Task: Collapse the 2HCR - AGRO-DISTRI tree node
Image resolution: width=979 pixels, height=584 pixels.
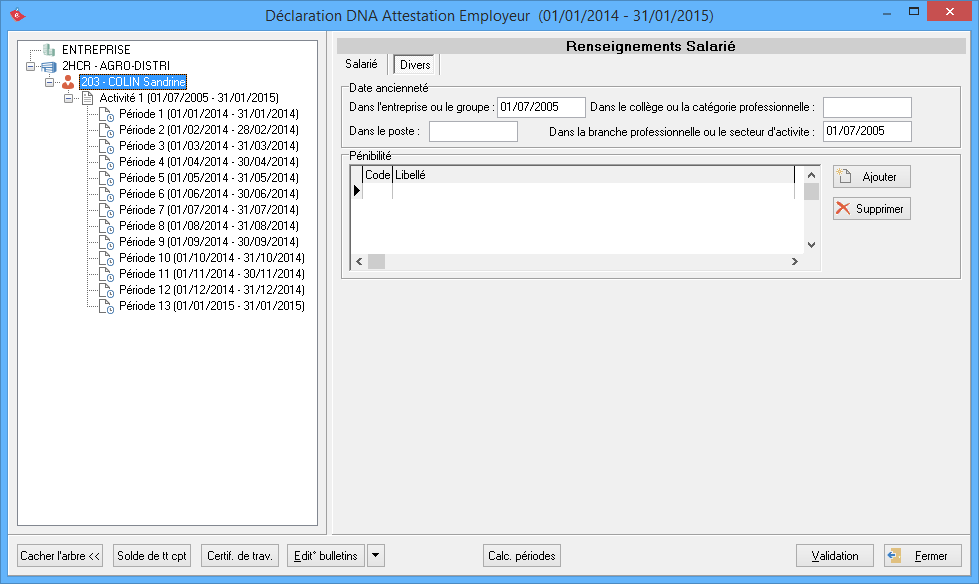Action: tap(30, 66)
